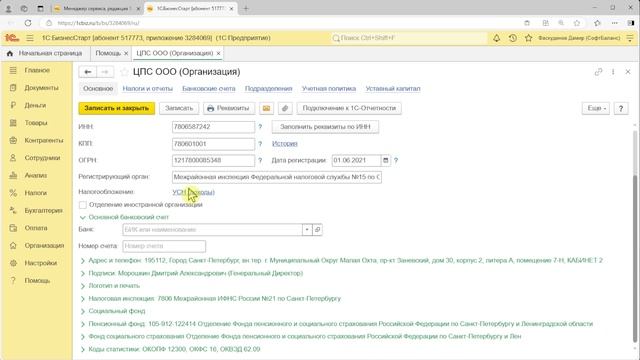Open browser favorites star in address bar
Viewport: 640px width, 360px height.
pyautogui.click(x=577, y=23)
